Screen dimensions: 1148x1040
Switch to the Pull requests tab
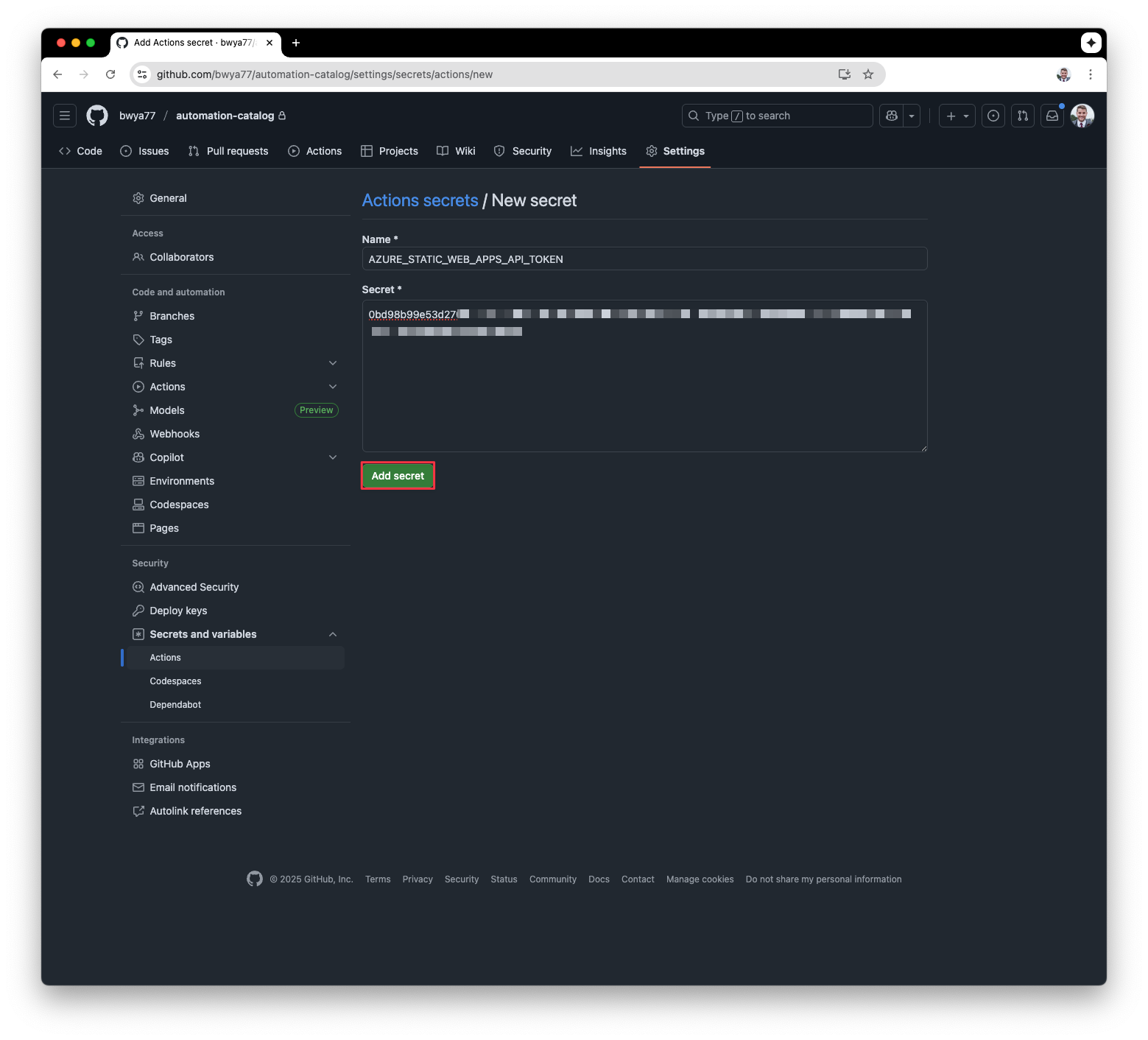(228, 151)
